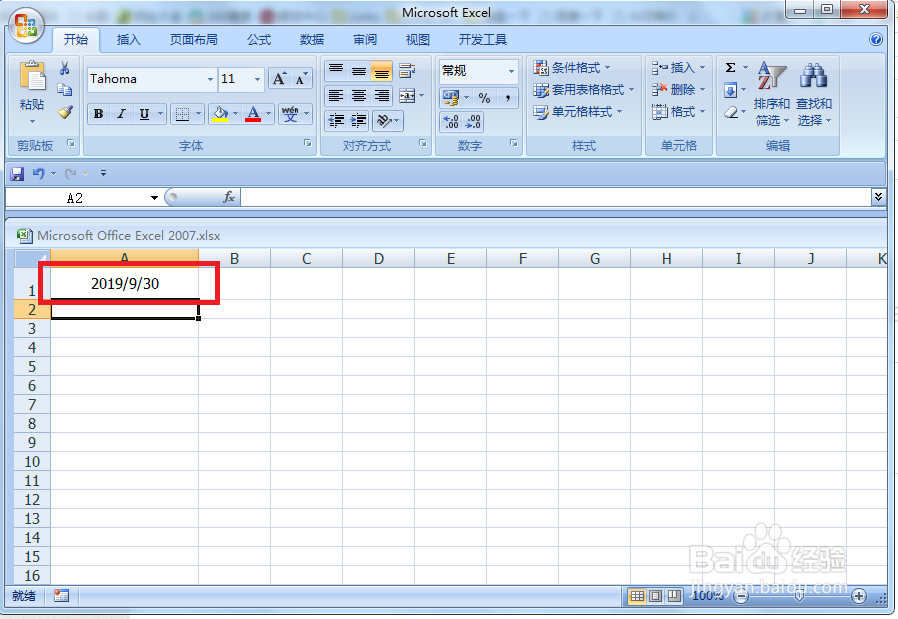Toggle top vertical alignment
This screenshot has height=619, width=898.
pyautogui.click(x=336, y=71)
